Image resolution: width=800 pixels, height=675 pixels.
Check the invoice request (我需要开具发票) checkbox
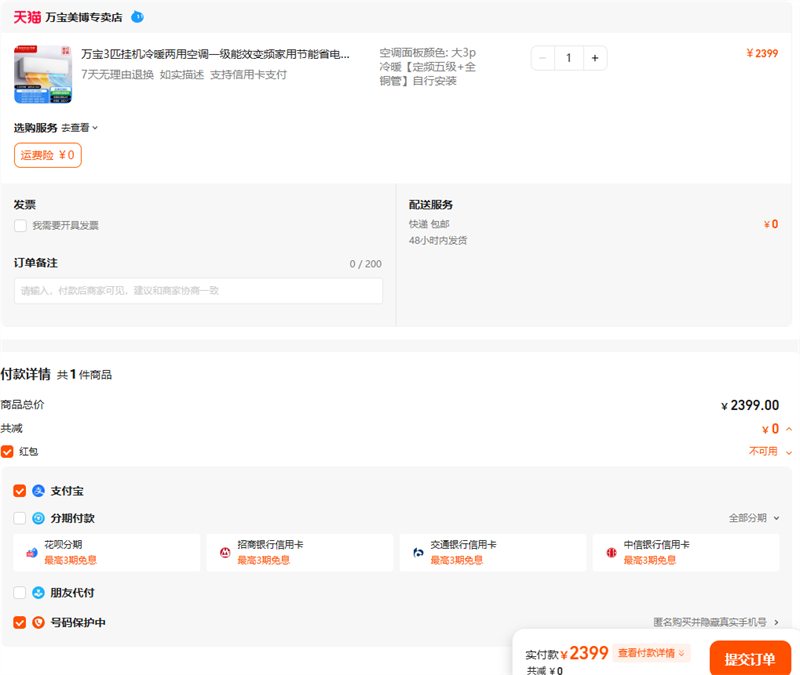coord(20,226)
